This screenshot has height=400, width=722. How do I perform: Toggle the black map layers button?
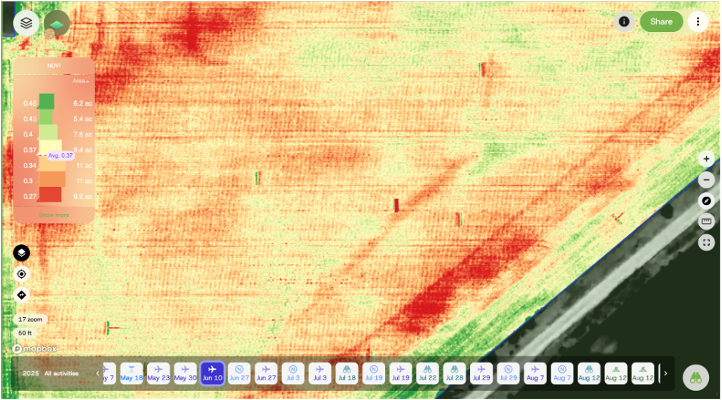coord(21,253)
